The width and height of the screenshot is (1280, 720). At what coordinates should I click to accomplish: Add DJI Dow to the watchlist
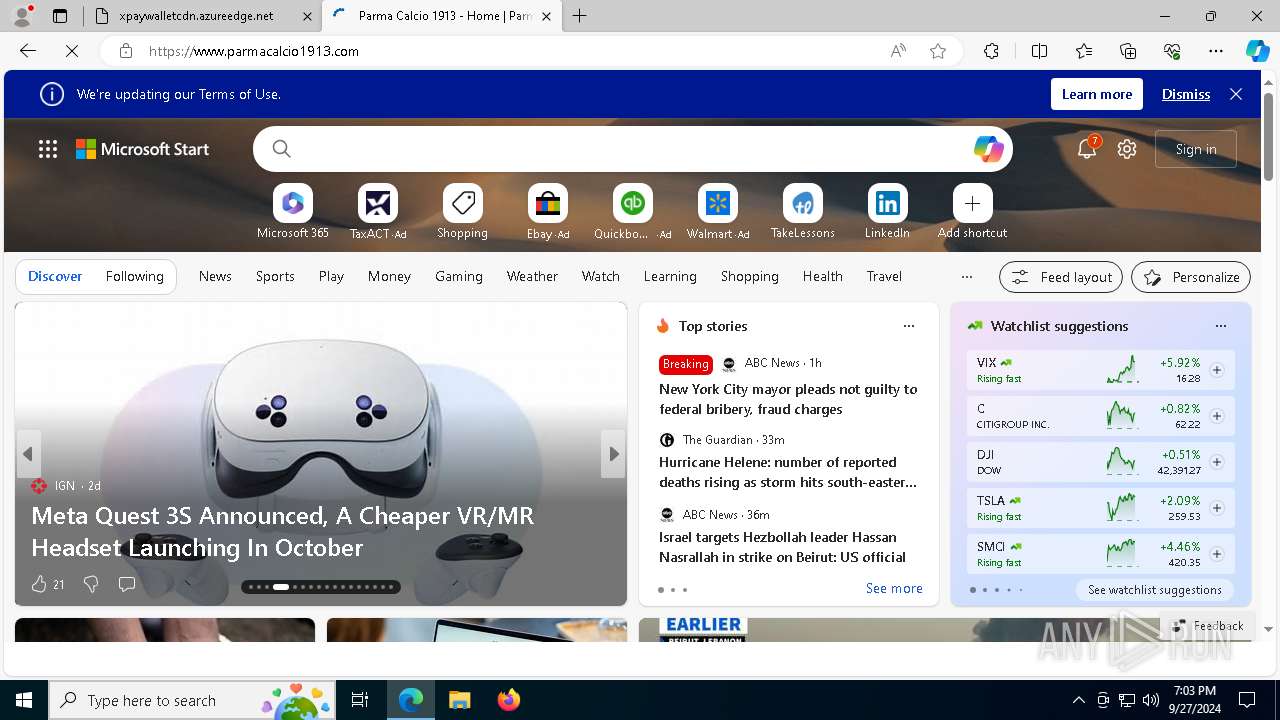(1217, 462)
